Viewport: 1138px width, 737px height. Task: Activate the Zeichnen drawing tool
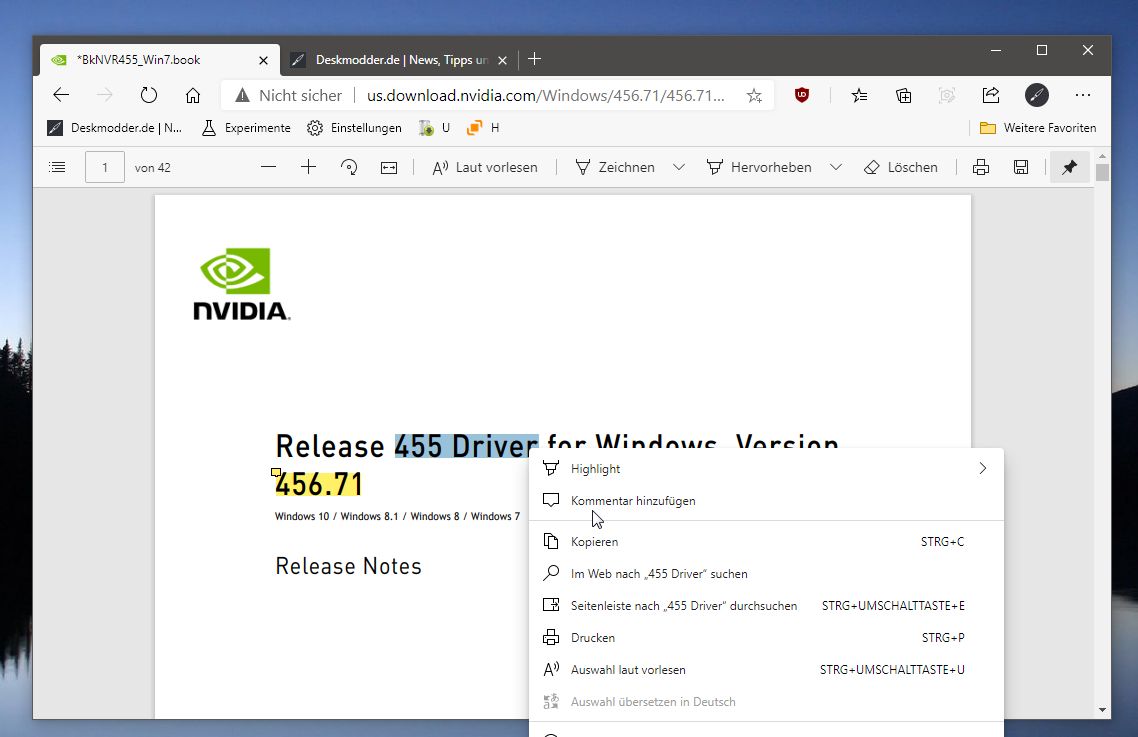click(x=615, y=167)
